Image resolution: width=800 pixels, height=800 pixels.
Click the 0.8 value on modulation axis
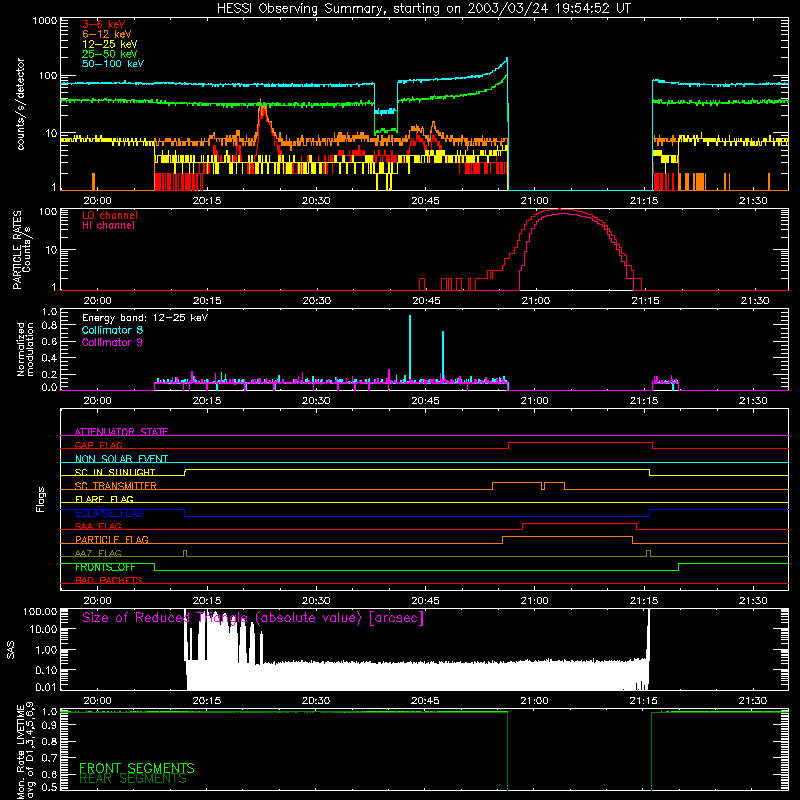click(x=49, y=326)
